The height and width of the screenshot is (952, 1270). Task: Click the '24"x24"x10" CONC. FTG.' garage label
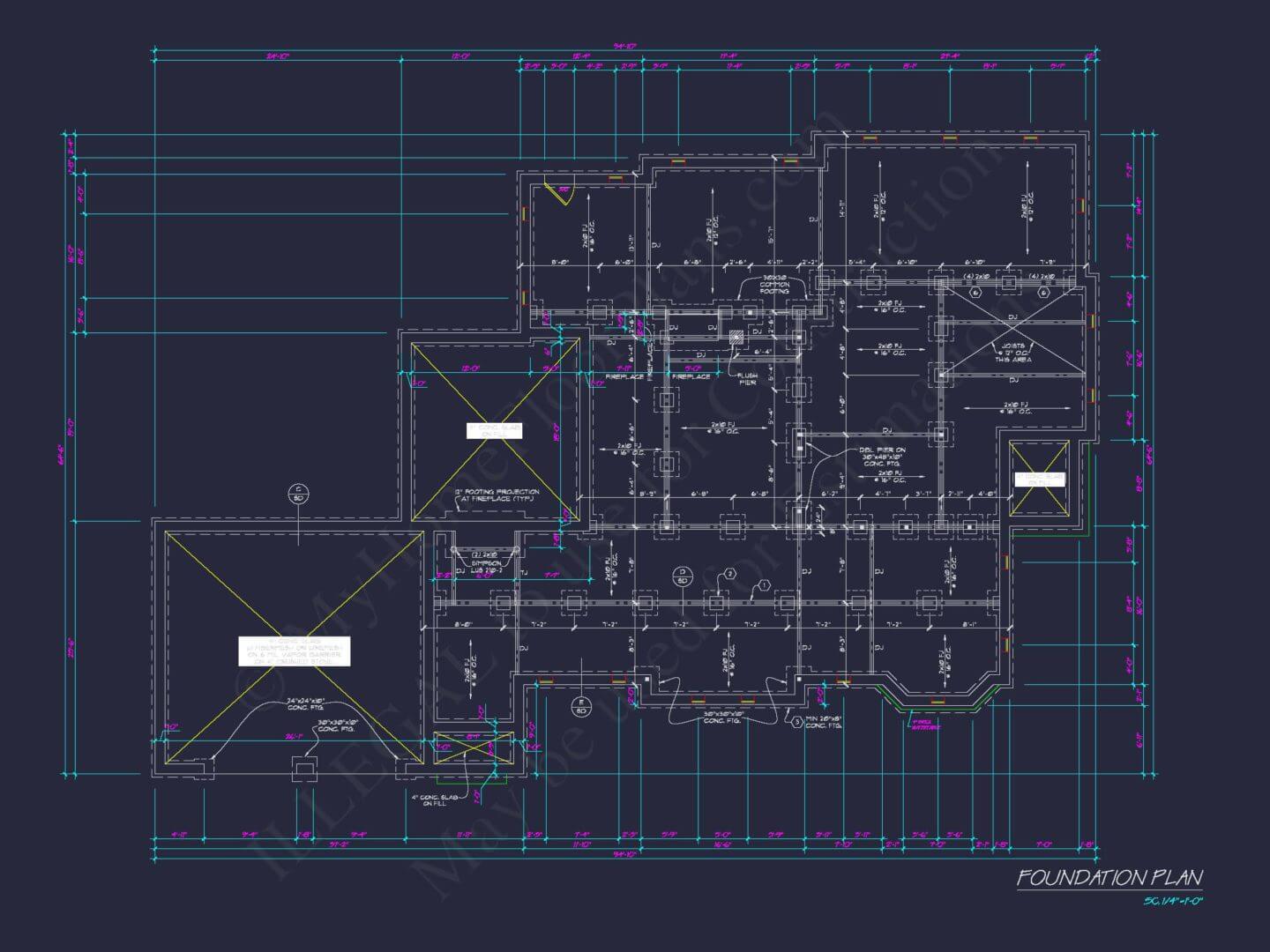click(x=305, y=703)
